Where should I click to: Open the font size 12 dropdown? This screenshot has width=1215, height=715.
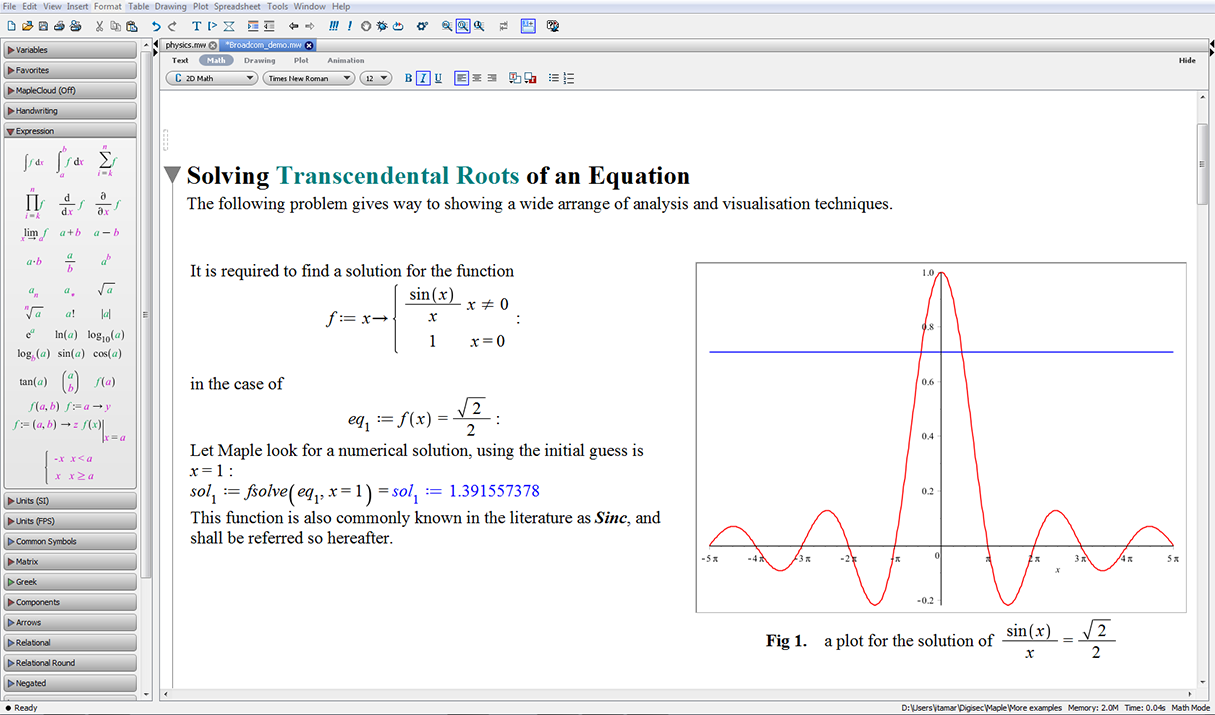(x=376, y=78)
